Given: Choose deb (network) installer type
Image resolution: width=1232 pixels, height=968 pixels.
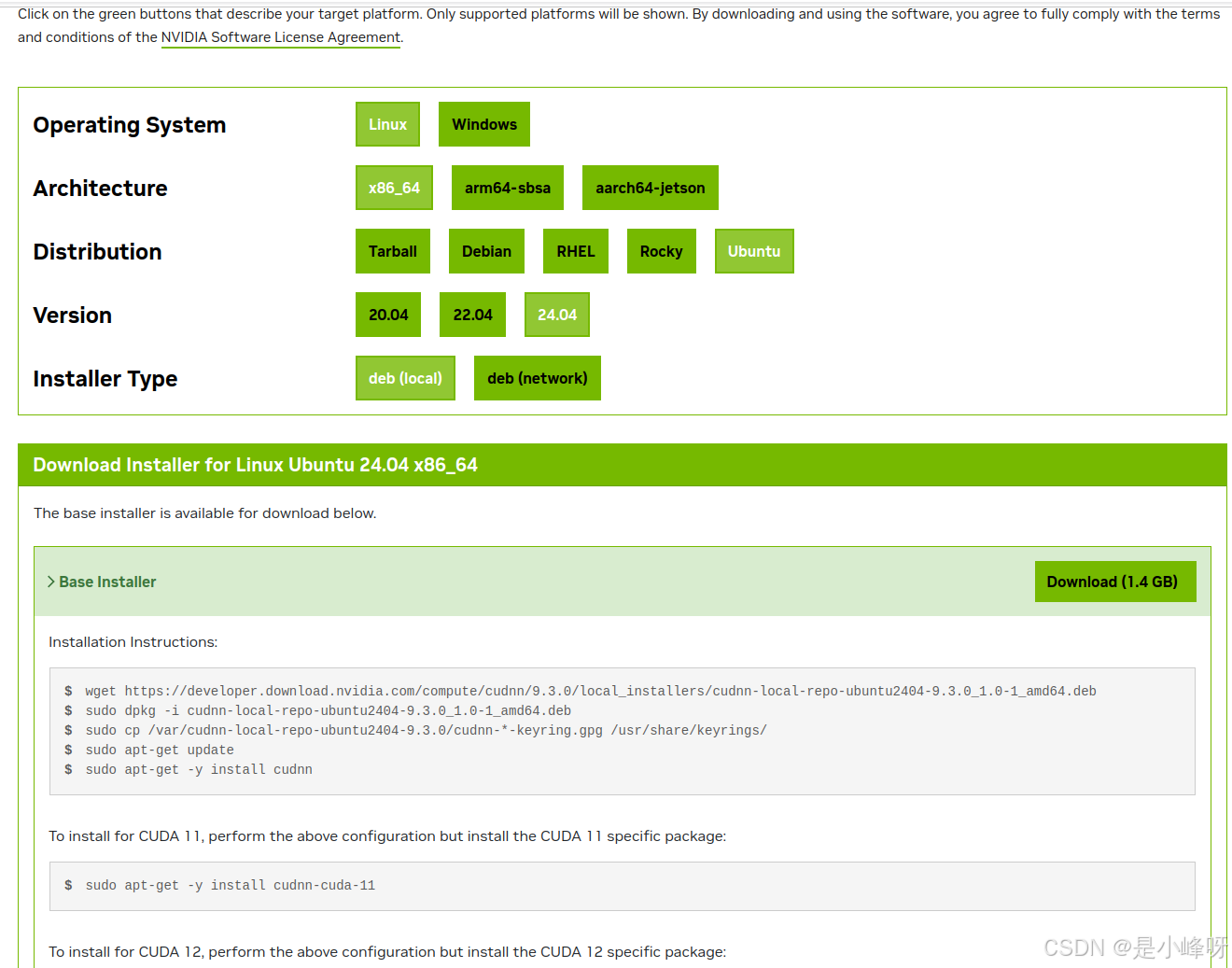Looking at the screenshot, I should [x=538, y=378].
